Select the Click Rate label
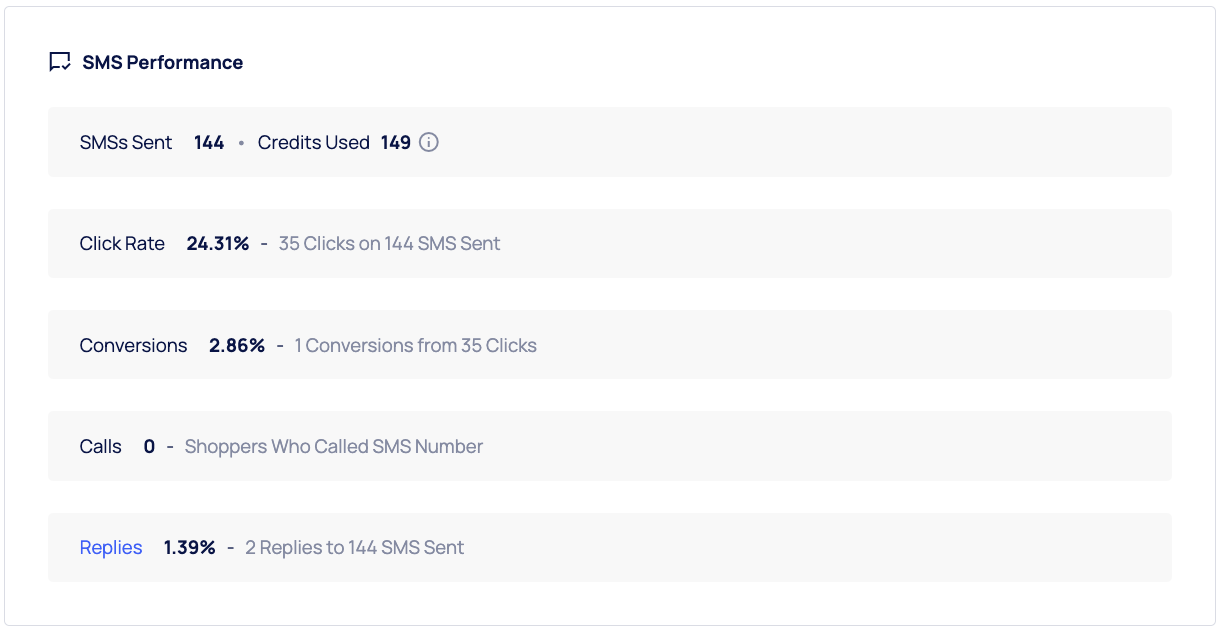 (122, 243)
